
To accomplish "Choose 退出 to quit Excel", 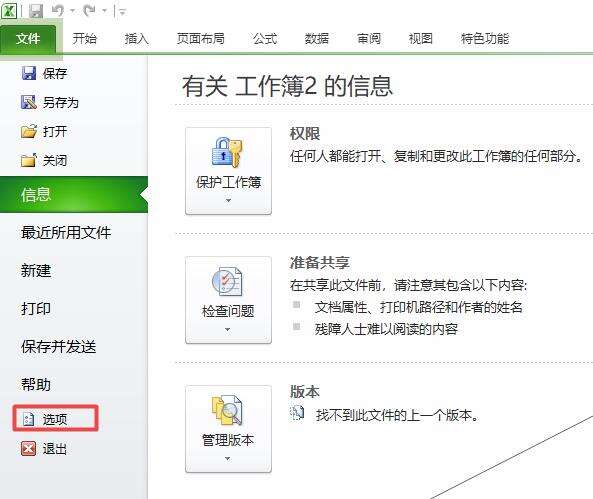I will click(x=55, y=449).
